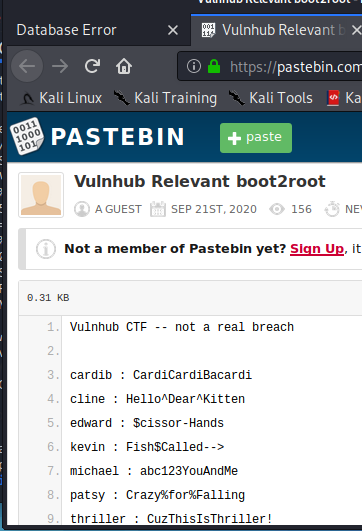Viewport: 362px width, 531px height.
Task: Open the Kali Linux bookmark
Action: (x=61, y=98)
